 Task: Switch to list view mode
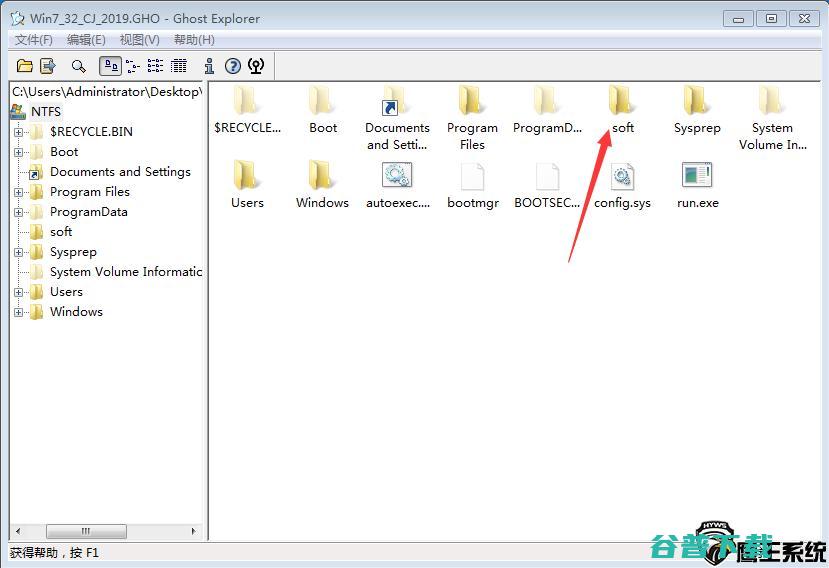tap(155, 66)
